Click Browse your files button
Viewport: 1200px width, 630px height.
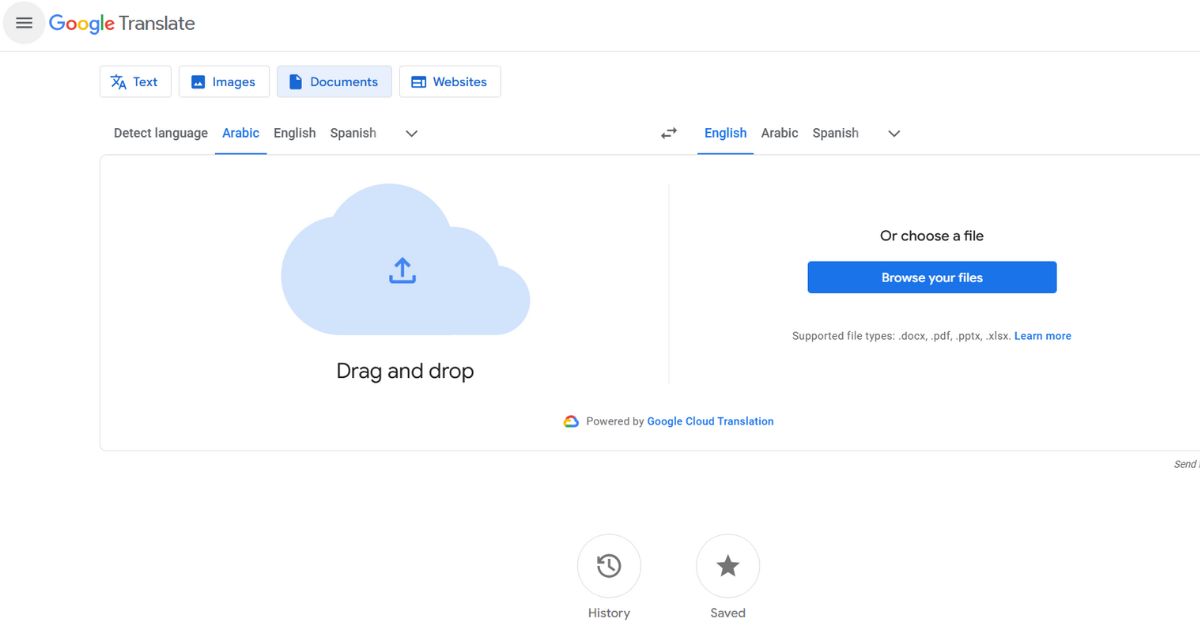point(932,277)
